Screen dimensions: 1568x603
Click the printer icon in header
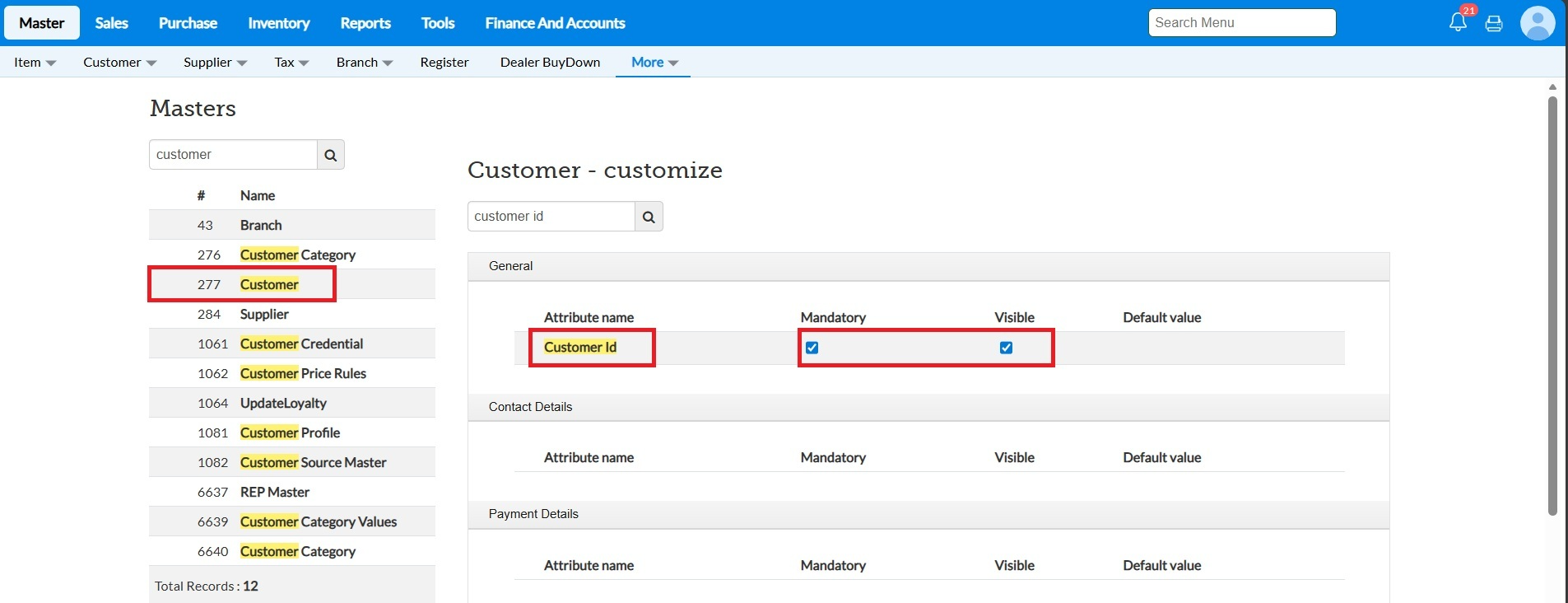click(1494, 23)
